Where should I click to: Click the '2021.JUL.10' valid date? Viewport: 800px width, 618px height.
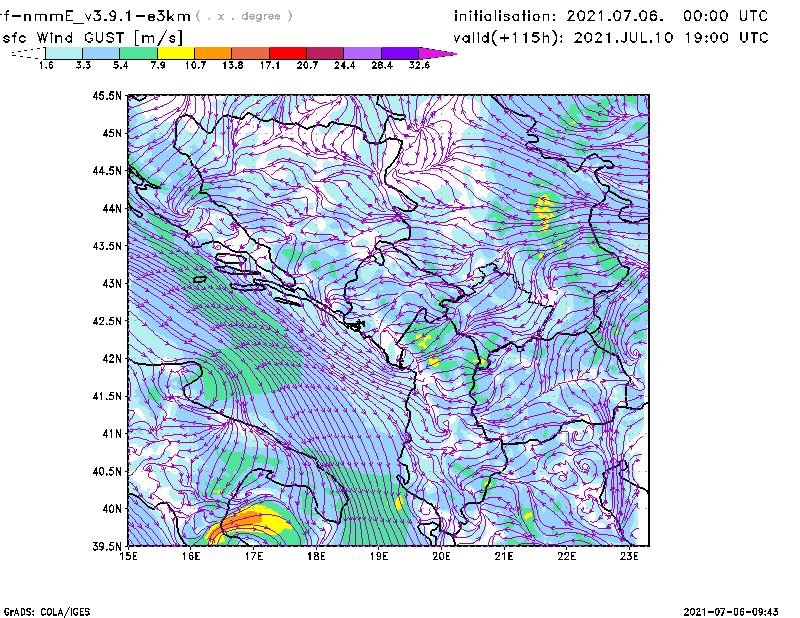(623, 38)
